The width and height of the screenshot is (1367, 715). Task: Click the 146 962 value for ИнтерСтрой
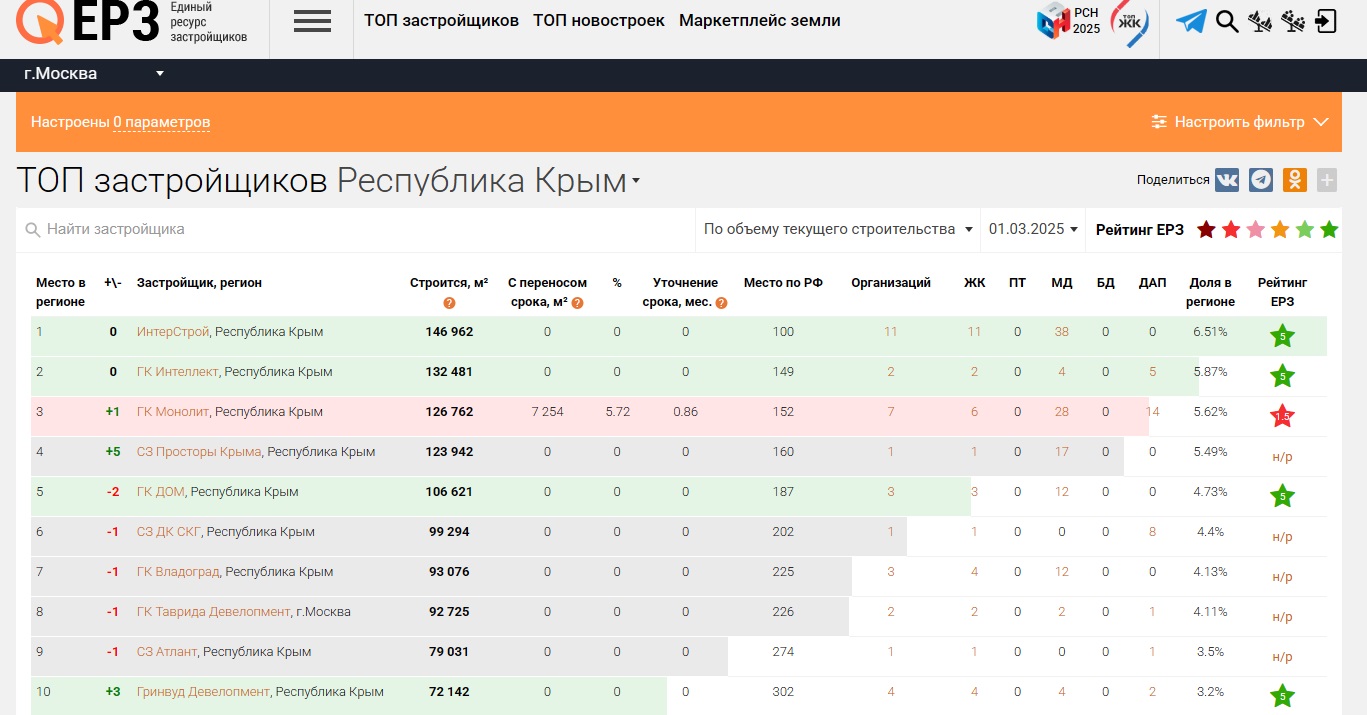pyautogui.click(x=449, y=332)
